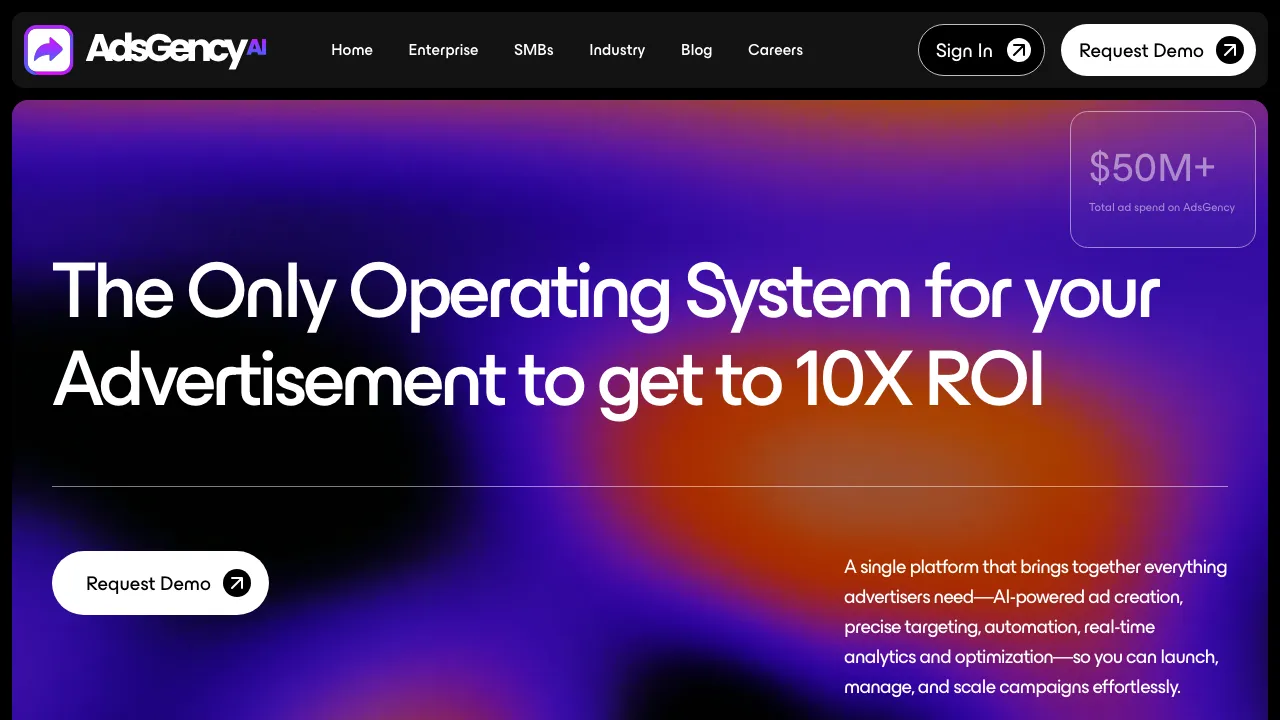Visit the Blog page
Viewport: 1280px width, 720px height.
tap(696, 50)
